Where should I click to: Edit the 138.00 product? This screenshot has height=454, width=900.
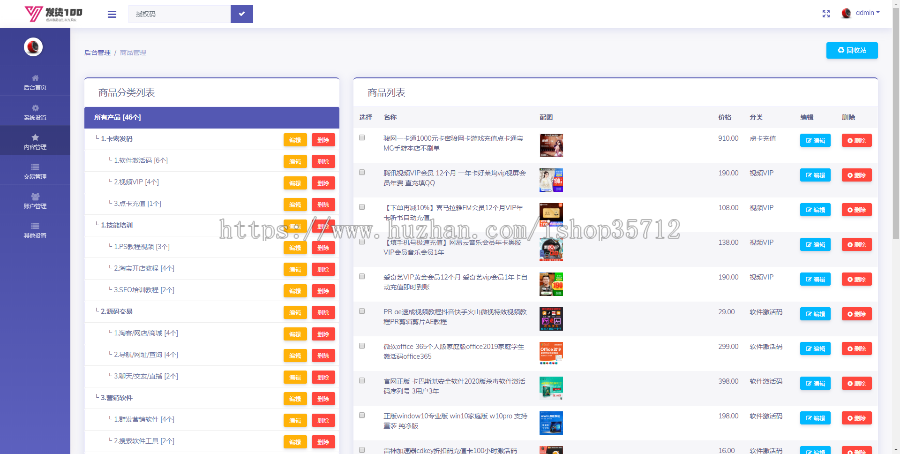point(815,245)
